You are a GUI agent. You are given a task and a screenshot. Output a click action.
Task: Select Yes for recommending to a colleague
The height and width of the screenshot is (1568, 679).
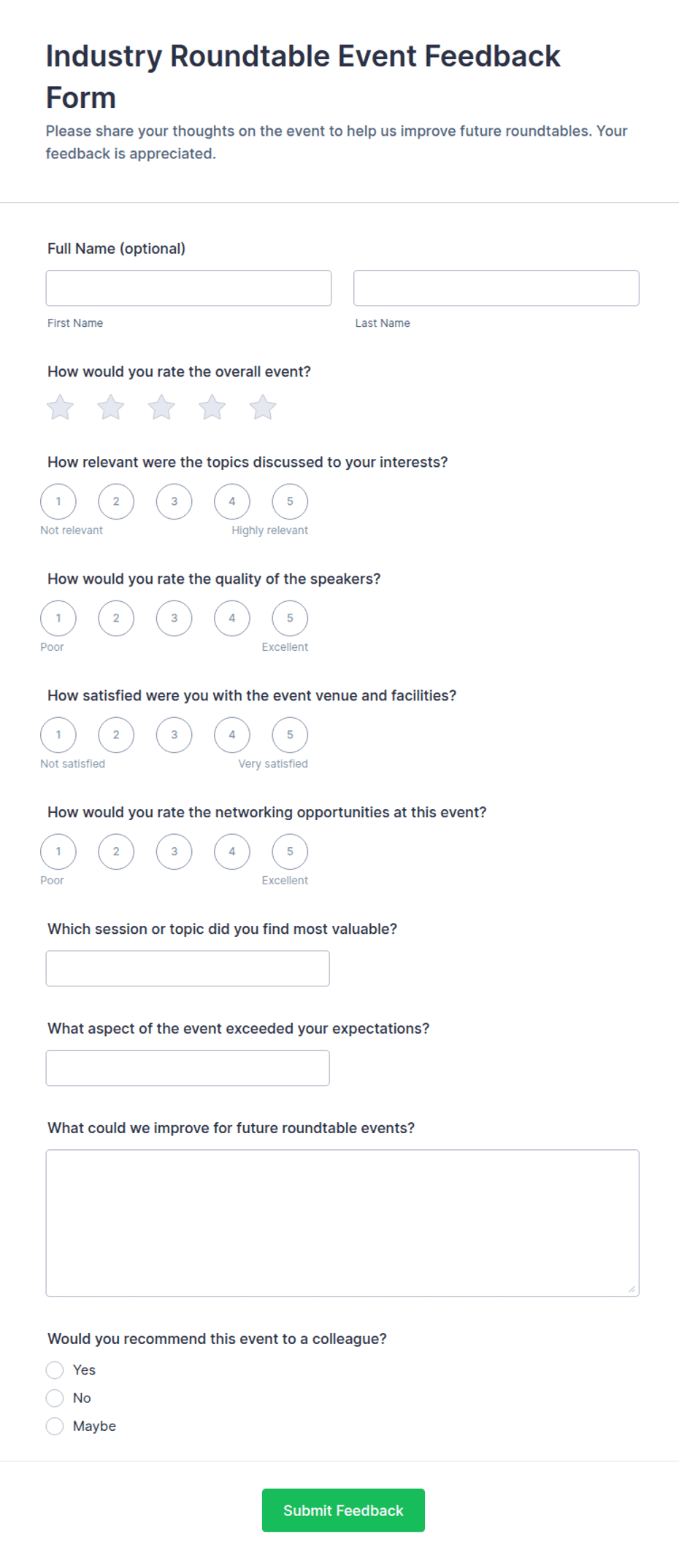click(x=55, y=1370)
